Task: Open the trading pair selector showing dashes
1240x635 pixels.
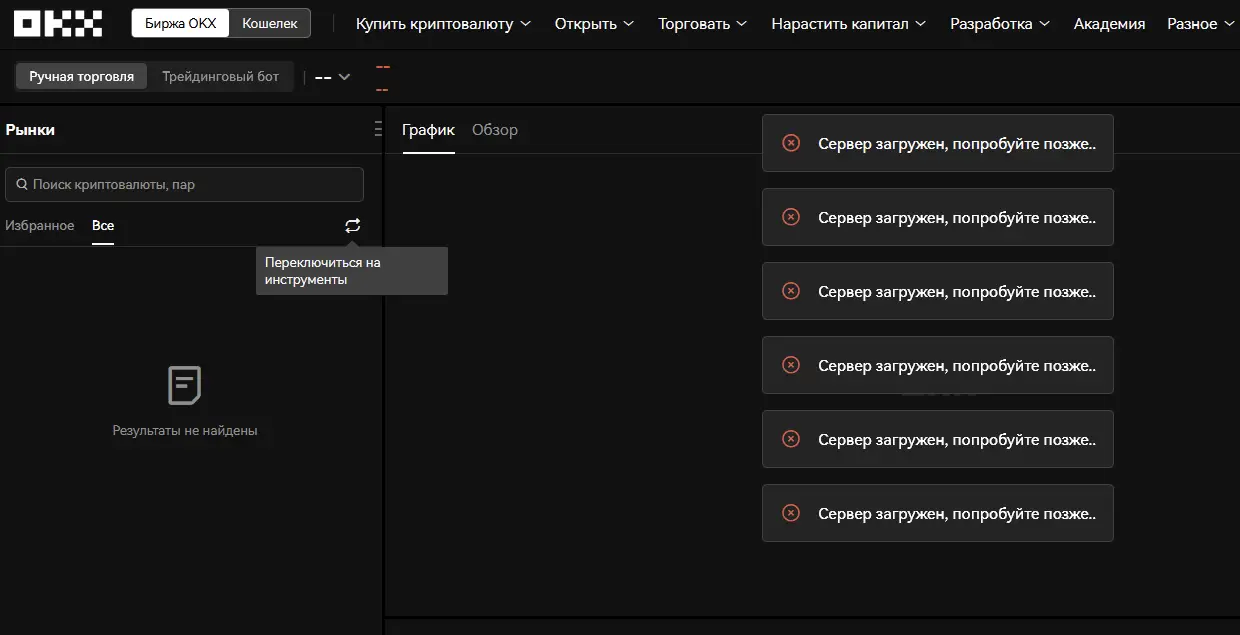Action: point(332,77)
